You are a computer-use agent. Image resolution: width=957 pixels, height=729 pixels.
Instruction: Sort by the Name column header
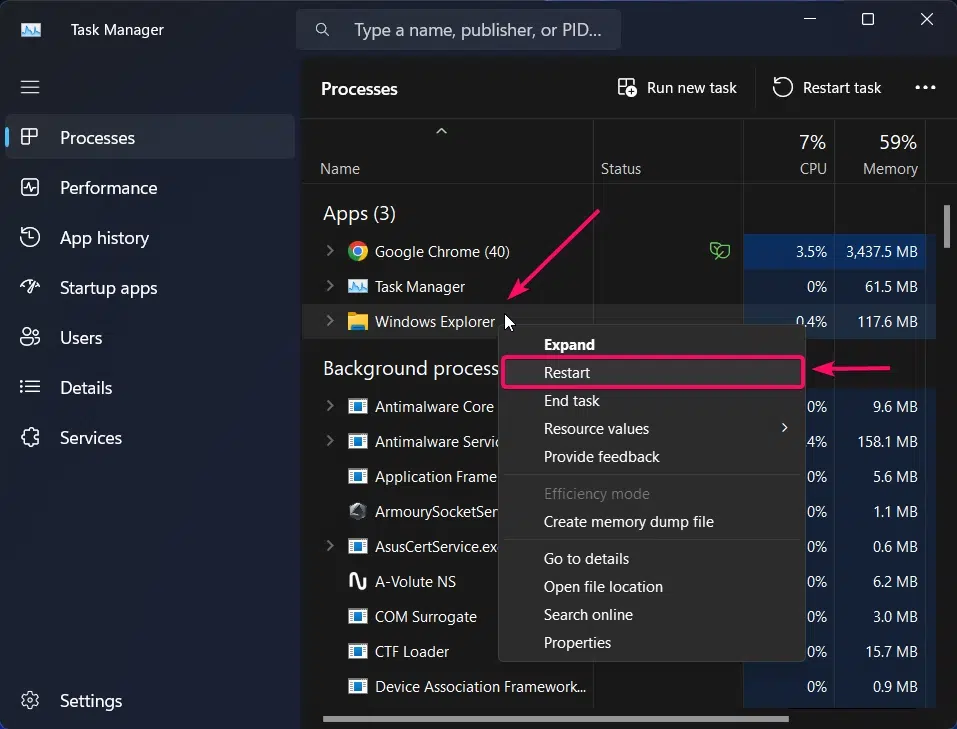click(x=340, y=169)
